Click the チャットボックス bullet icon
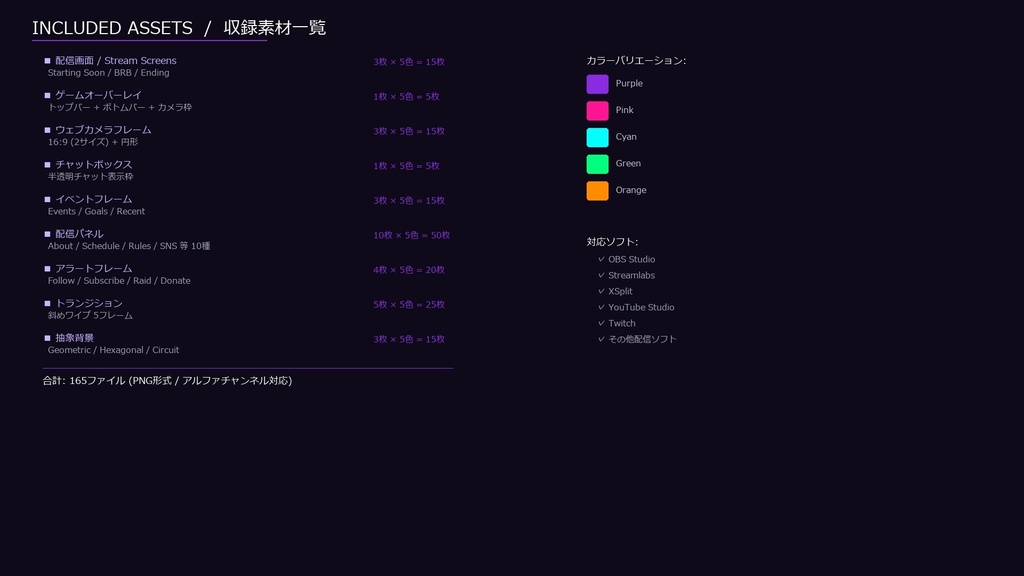The height and width of the screenshot is (576, 1024). coord(46,165)
